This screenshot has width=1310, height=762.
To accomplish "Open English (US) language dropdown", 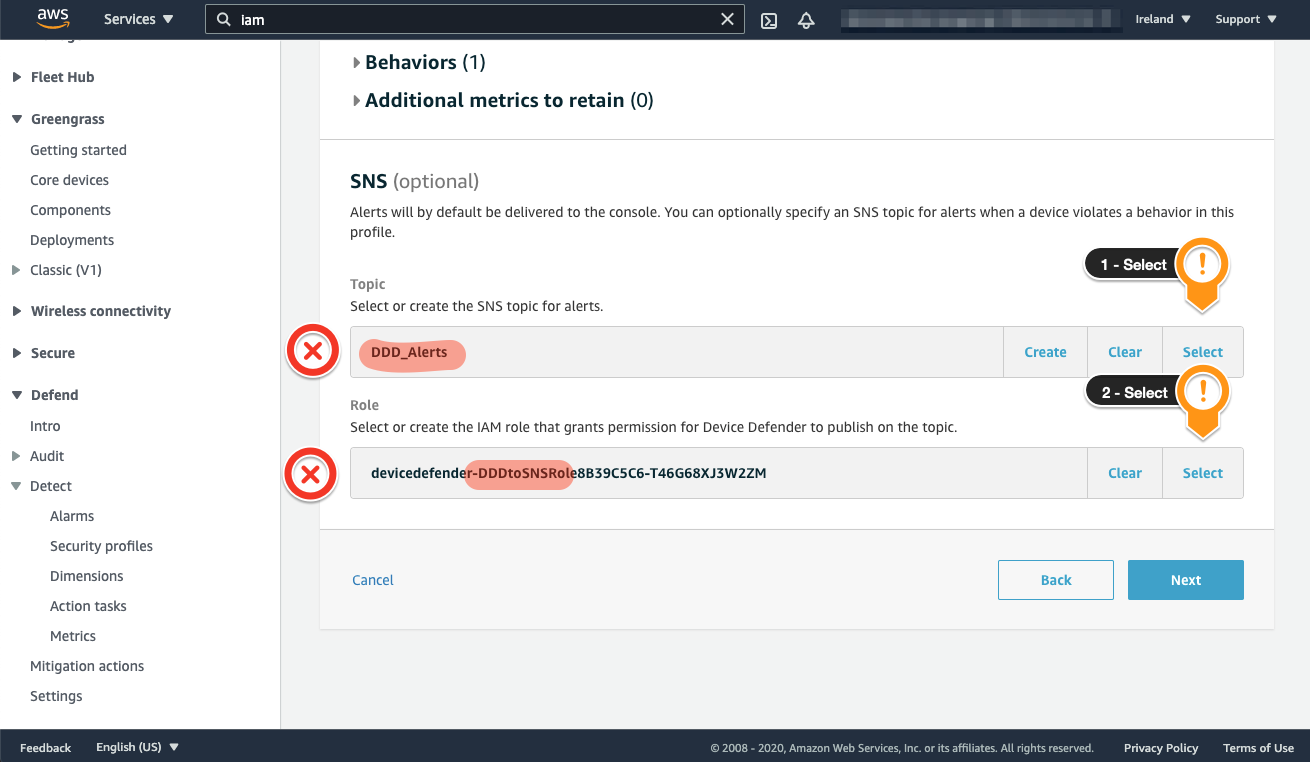I will 137,747.
